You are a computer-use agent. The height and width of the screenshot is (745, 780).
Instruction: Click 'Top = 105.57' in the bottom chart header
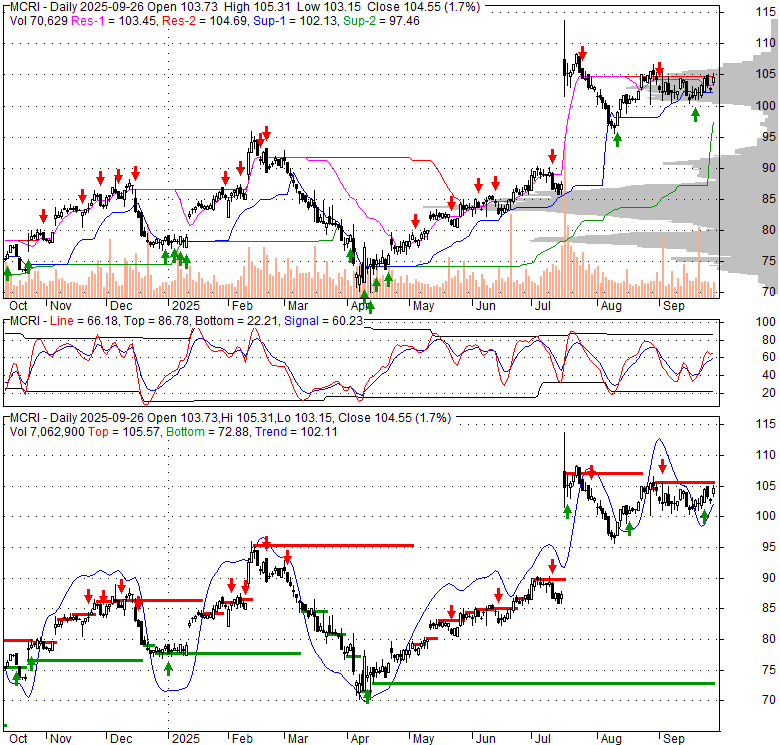[x=124, y=432]
